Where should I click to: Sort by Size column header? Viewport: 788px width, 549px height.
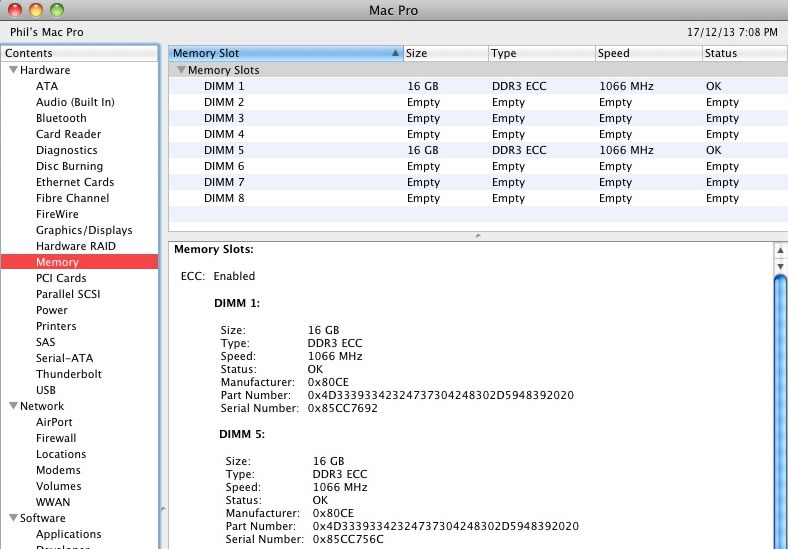[x=446, y=53]
